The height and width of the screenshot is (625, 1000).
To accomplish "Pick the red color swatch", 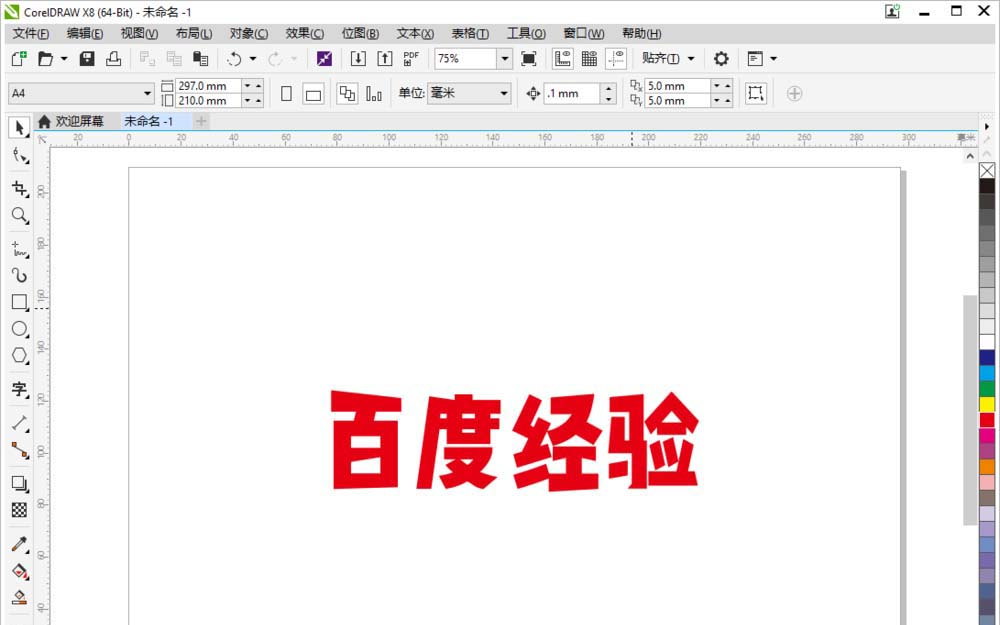I will pyautogui.click(x=987, y=420).
